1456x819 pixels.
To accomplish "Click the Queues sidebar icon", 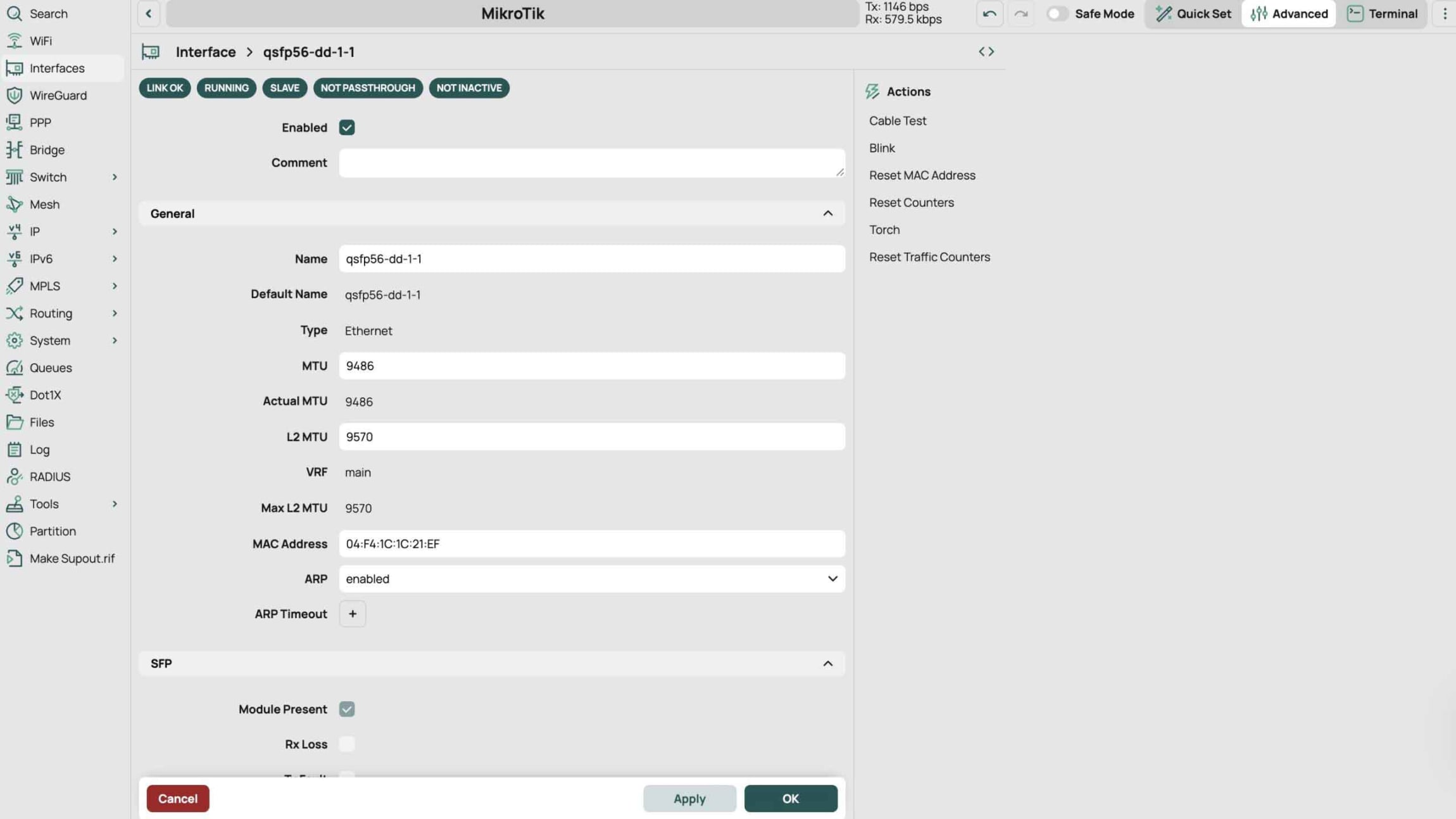I will (x=15, y=367).
